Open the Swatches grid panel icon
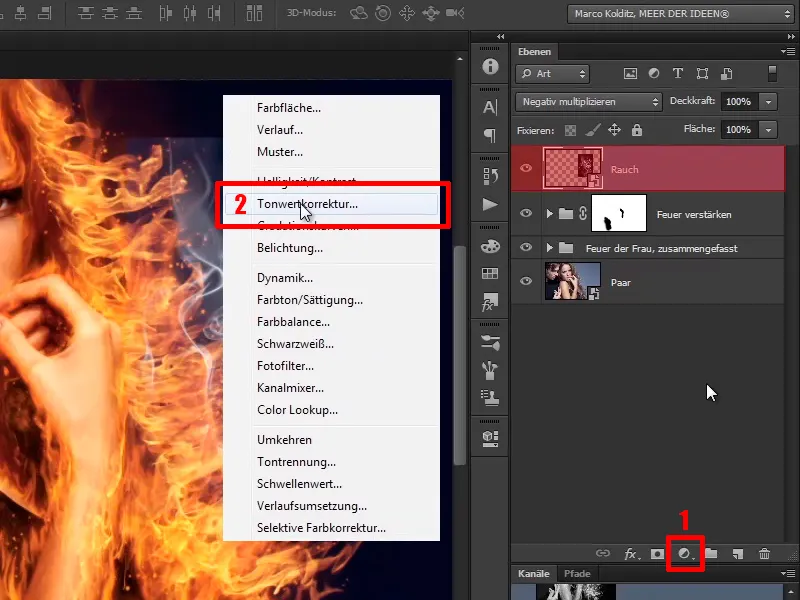This screenshot has width=800, height=600. 490,274
